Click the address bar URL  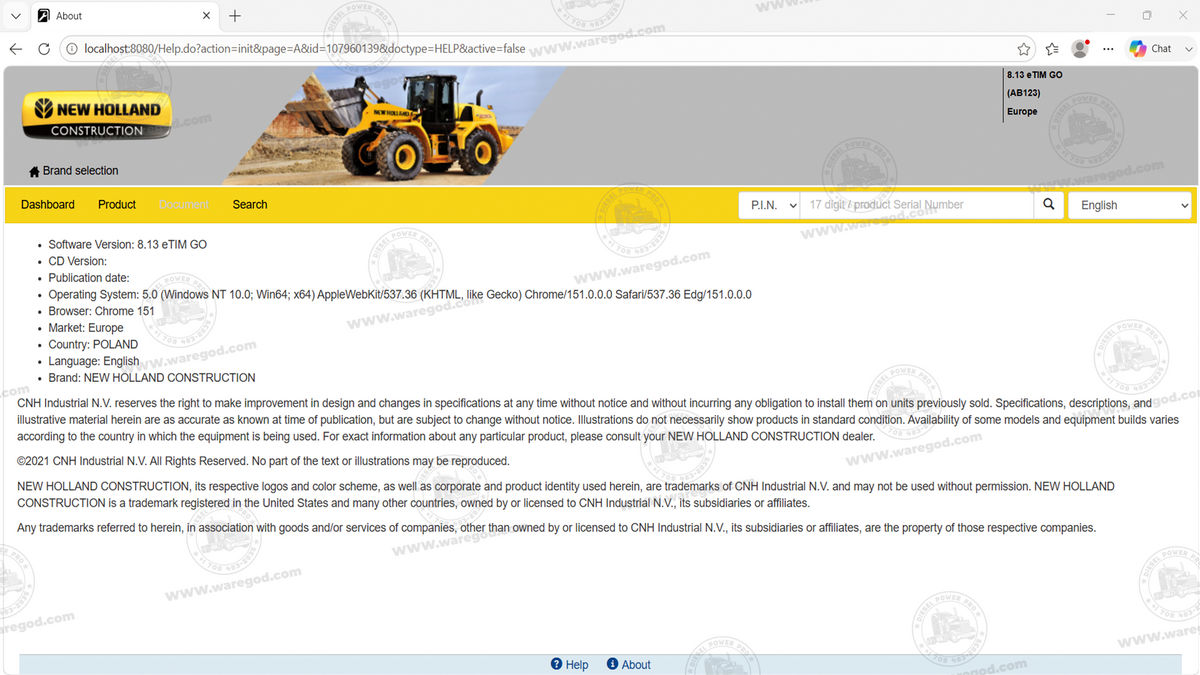click(x=305, y=49)
